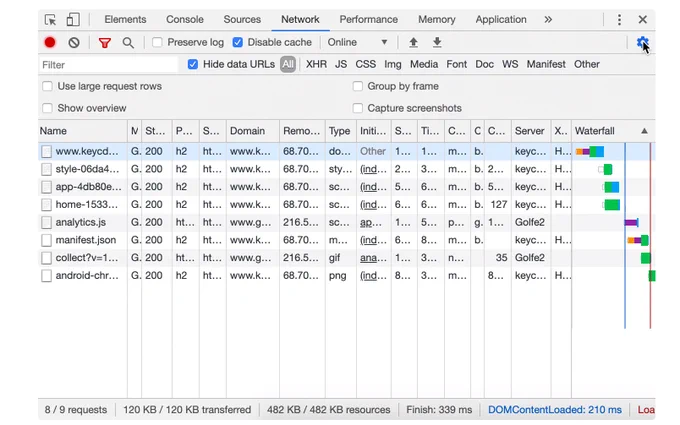Screen dimensions: 680x425
Task: Click waterfall bar of analytics.js request
Action: [x=631, y=222]
